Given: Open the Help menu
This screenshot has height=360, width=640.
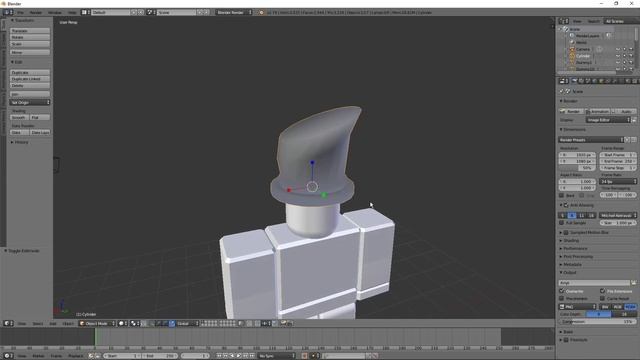Looking at the screenshot, I should click(x=72, y=12).
